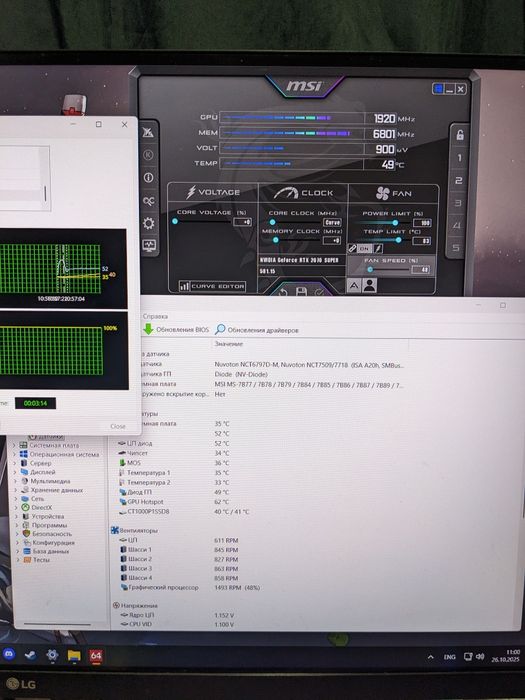Open Afterburner settings gear icon
525x700 pixels.
pos(148,223)
